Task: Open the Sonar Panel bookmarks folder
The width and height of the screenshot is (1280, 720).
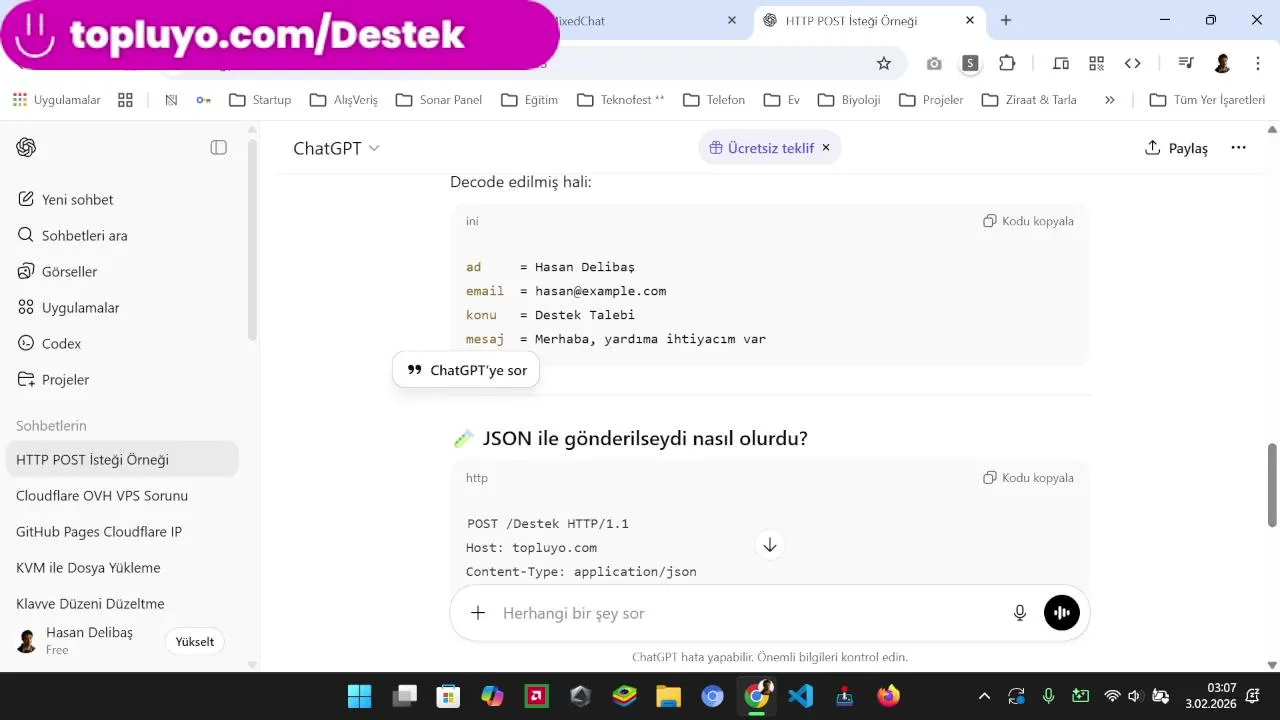Action: tap(439, 100)
